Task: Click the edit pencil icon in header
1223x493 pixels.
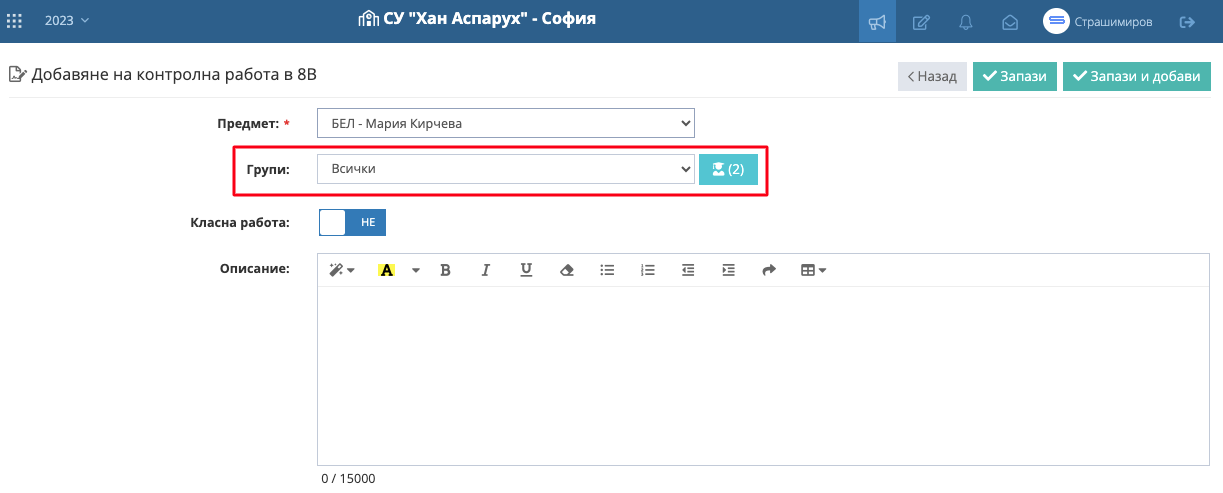Action: click(x=922, y=21)
